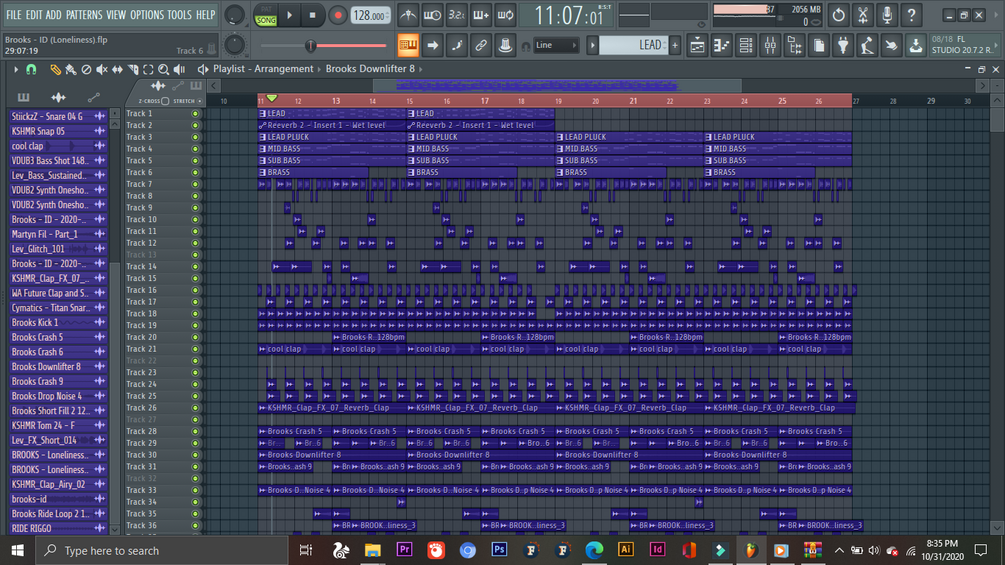Open the mixer window icon
1005x565 pixels.
click(770, 45)
